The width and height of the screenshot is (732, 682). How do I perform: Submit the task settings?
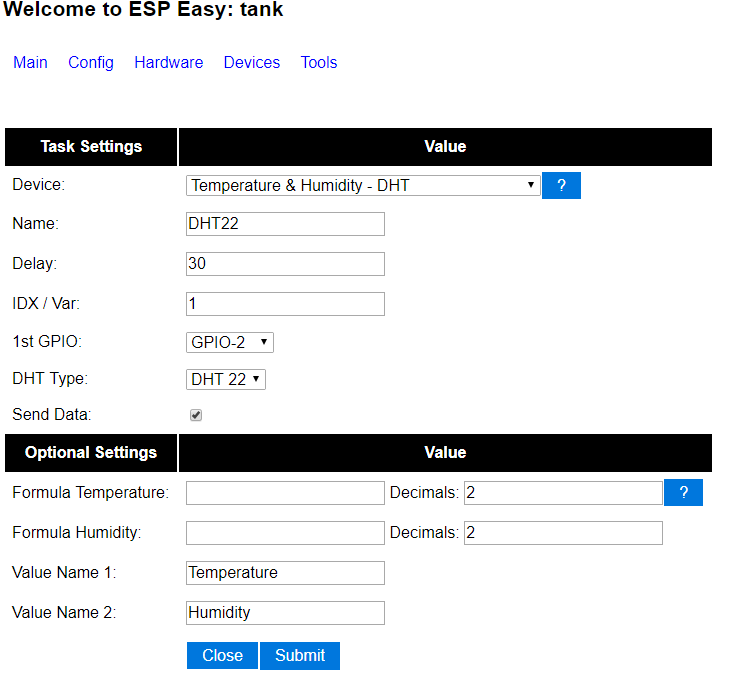(x=300, y=655)
